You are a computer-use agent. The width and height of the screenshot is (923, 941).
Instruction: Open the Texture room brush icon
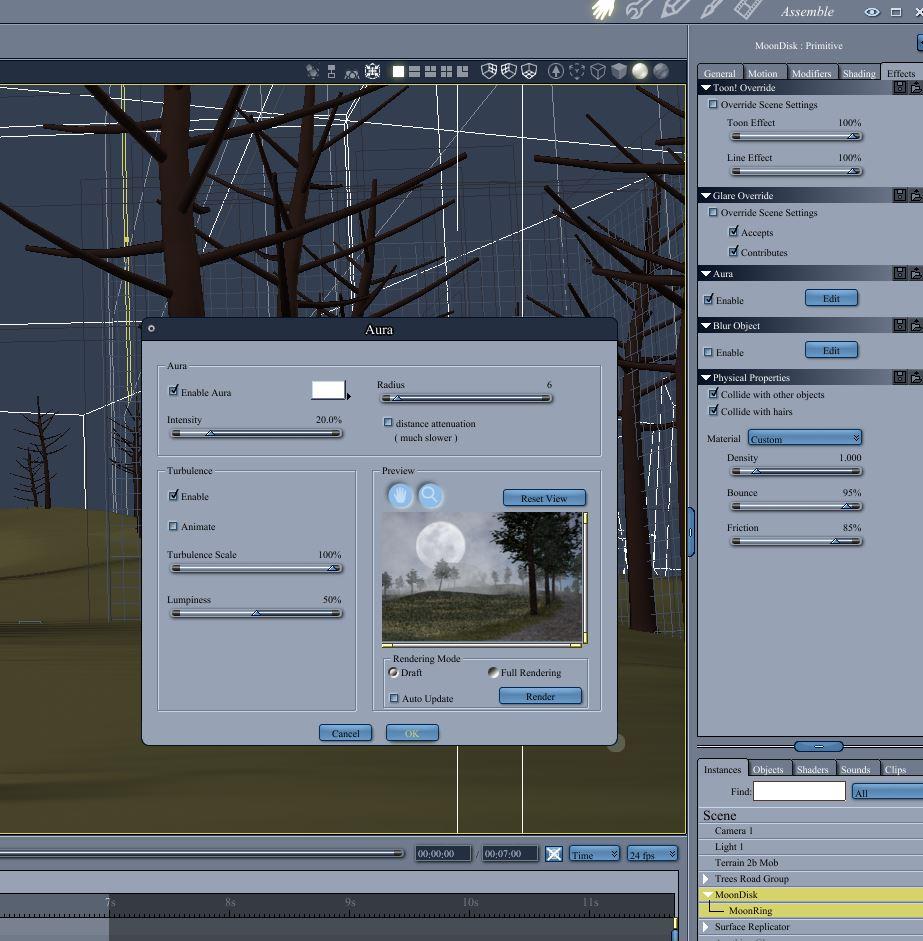click(712, 10)
